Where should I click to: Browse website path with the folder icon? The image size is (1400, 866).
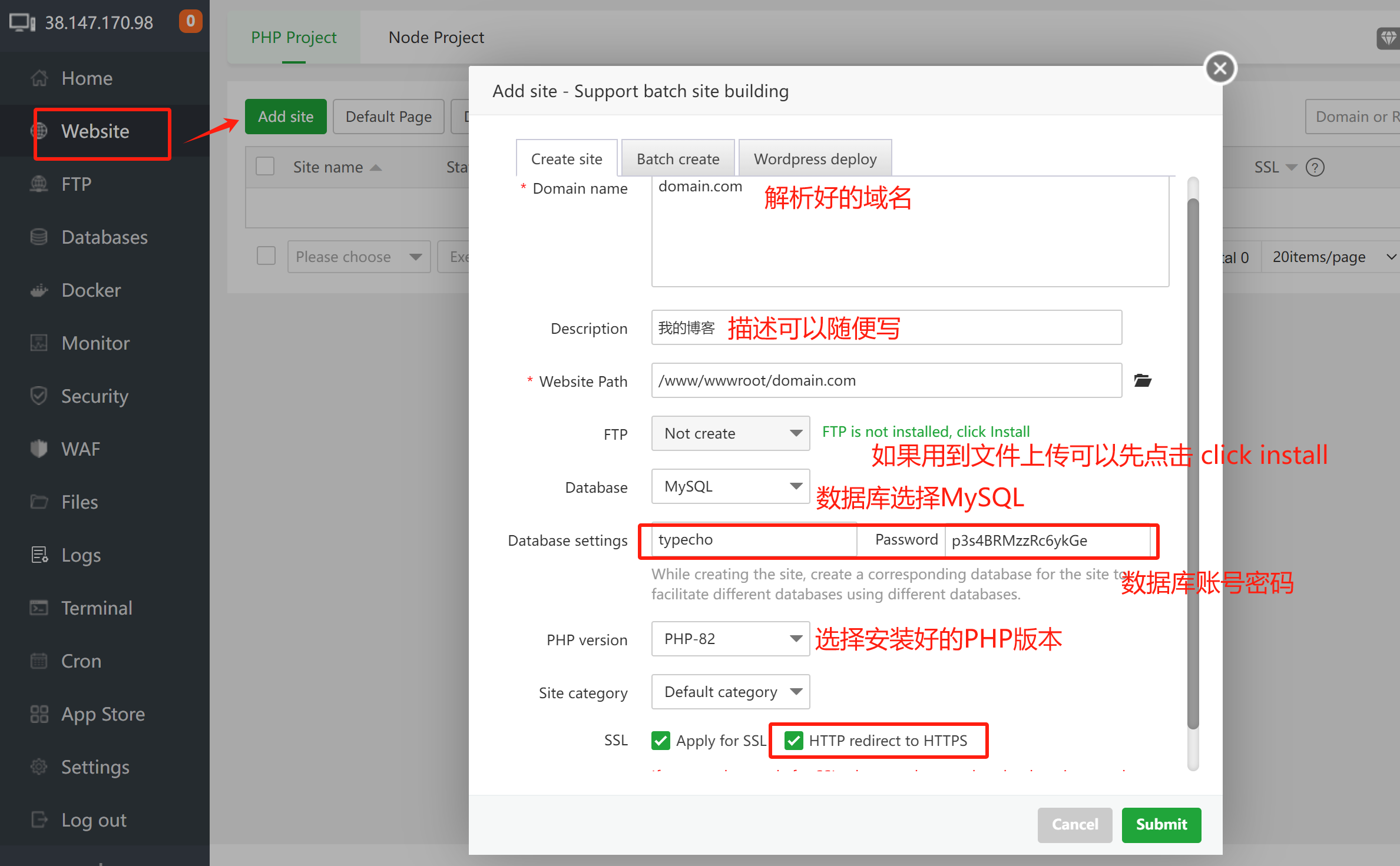point(1143,380)
